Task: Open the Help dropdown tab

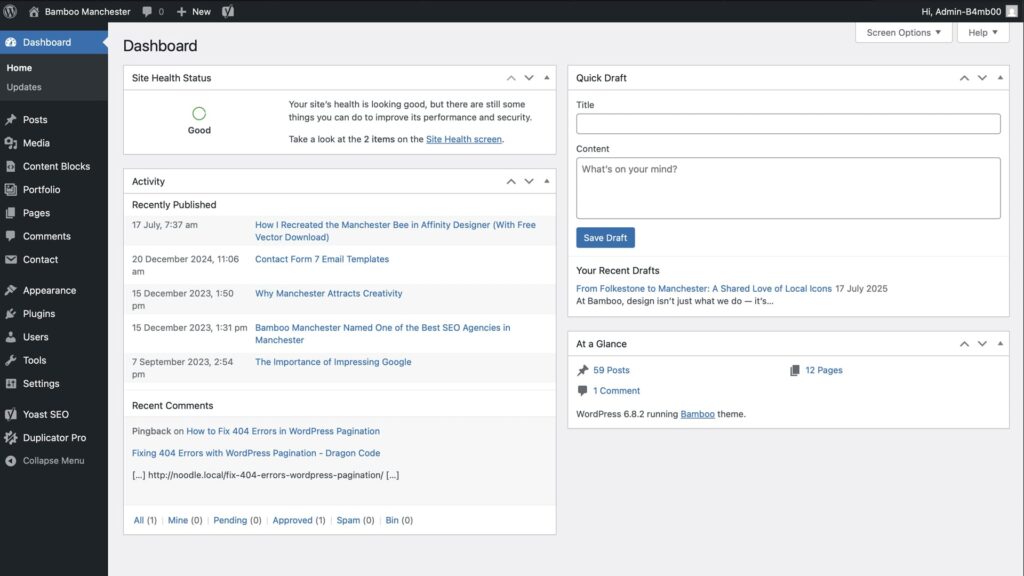Action: pos(983,32)
